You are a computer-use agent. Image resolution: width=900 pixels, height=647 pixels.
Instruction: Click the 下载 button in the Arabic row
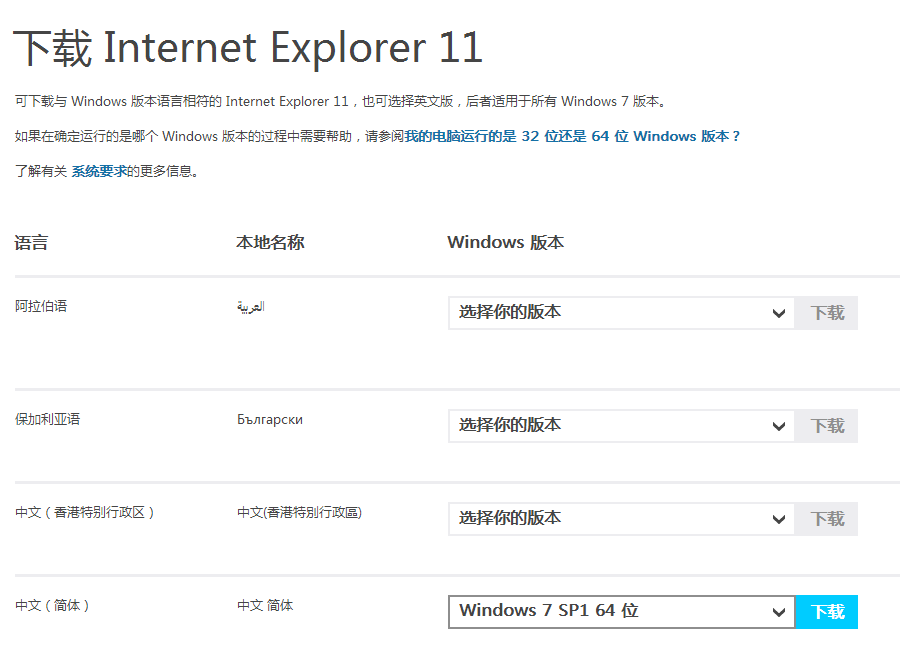[827, 313]
